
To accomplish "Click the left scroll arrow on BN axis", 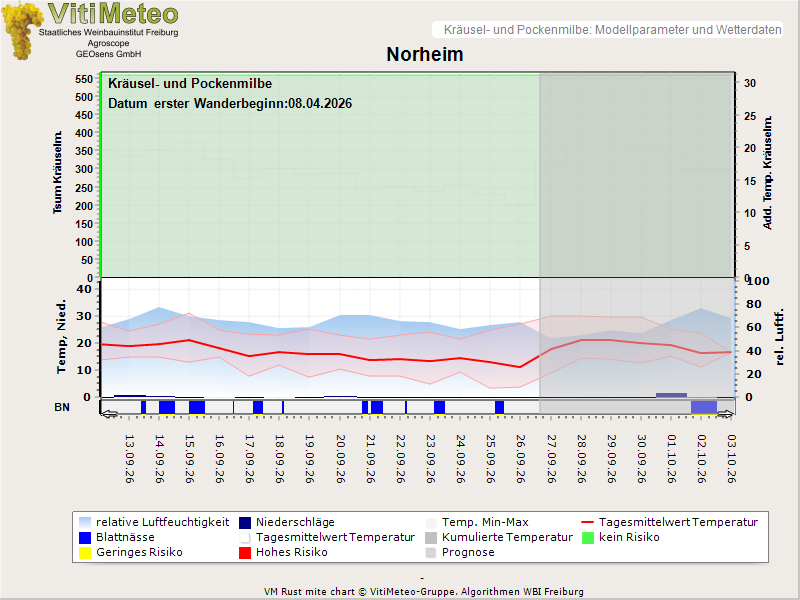I will click(110, 414).
